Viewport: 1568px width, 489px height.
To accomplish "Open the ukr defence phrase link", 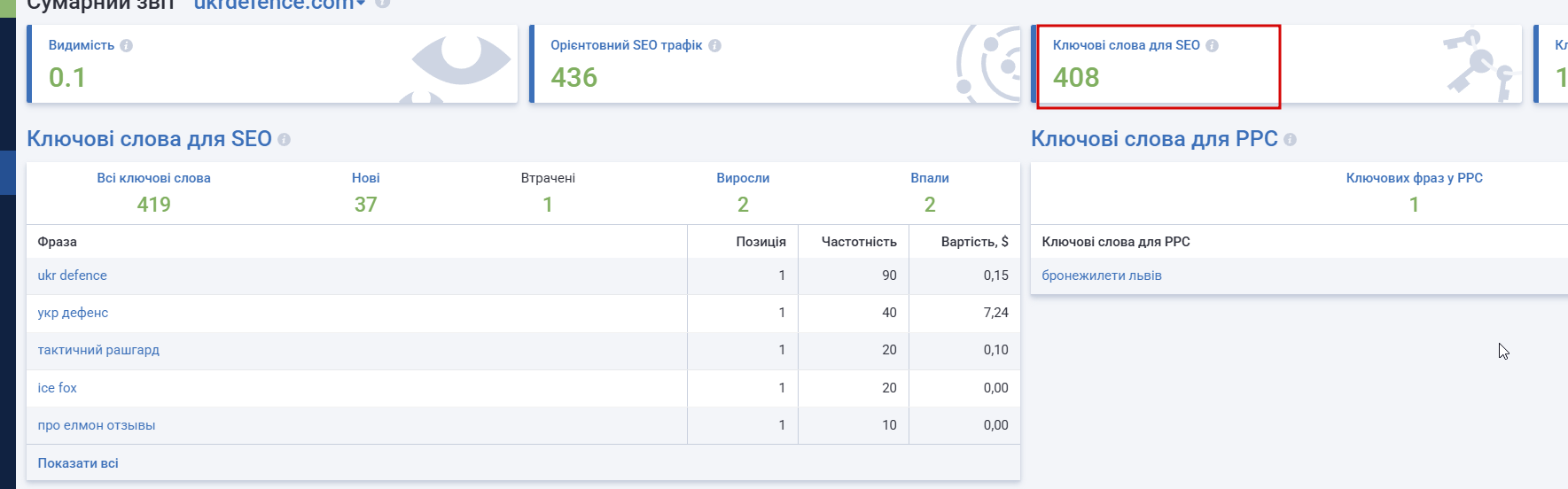I will (73, 276).
